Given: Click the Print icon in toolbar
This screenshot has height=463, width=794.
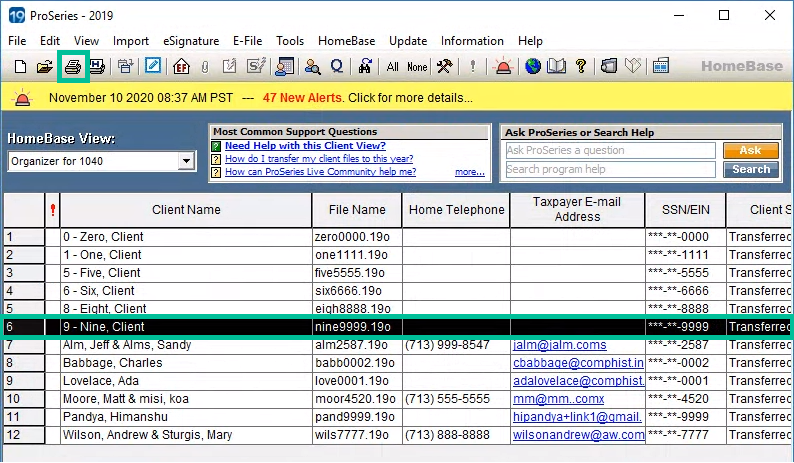Looking at the screenshot, I should click(73, 66).
